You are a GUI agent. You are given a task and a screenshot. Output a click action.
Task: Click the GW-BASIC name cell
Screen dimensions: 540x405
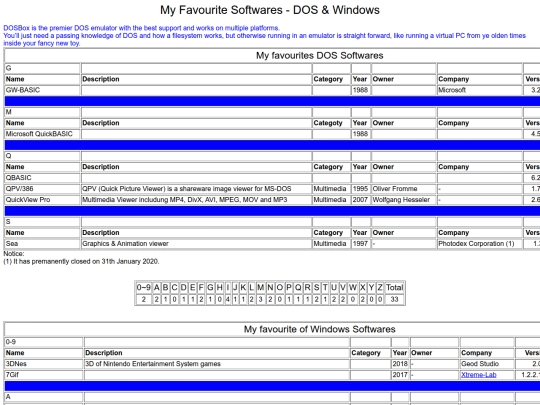click(x=42, y=90)
